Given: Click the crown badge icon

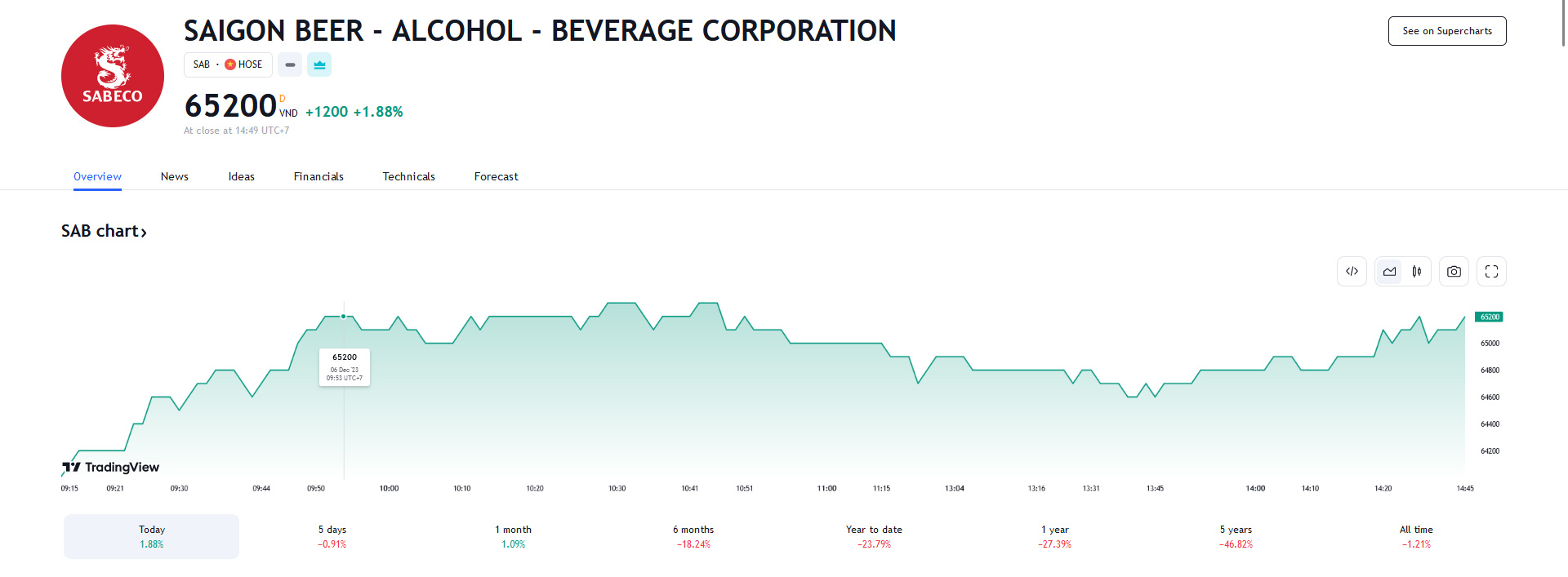Looking at the screenshot, I should coord(319,64).
